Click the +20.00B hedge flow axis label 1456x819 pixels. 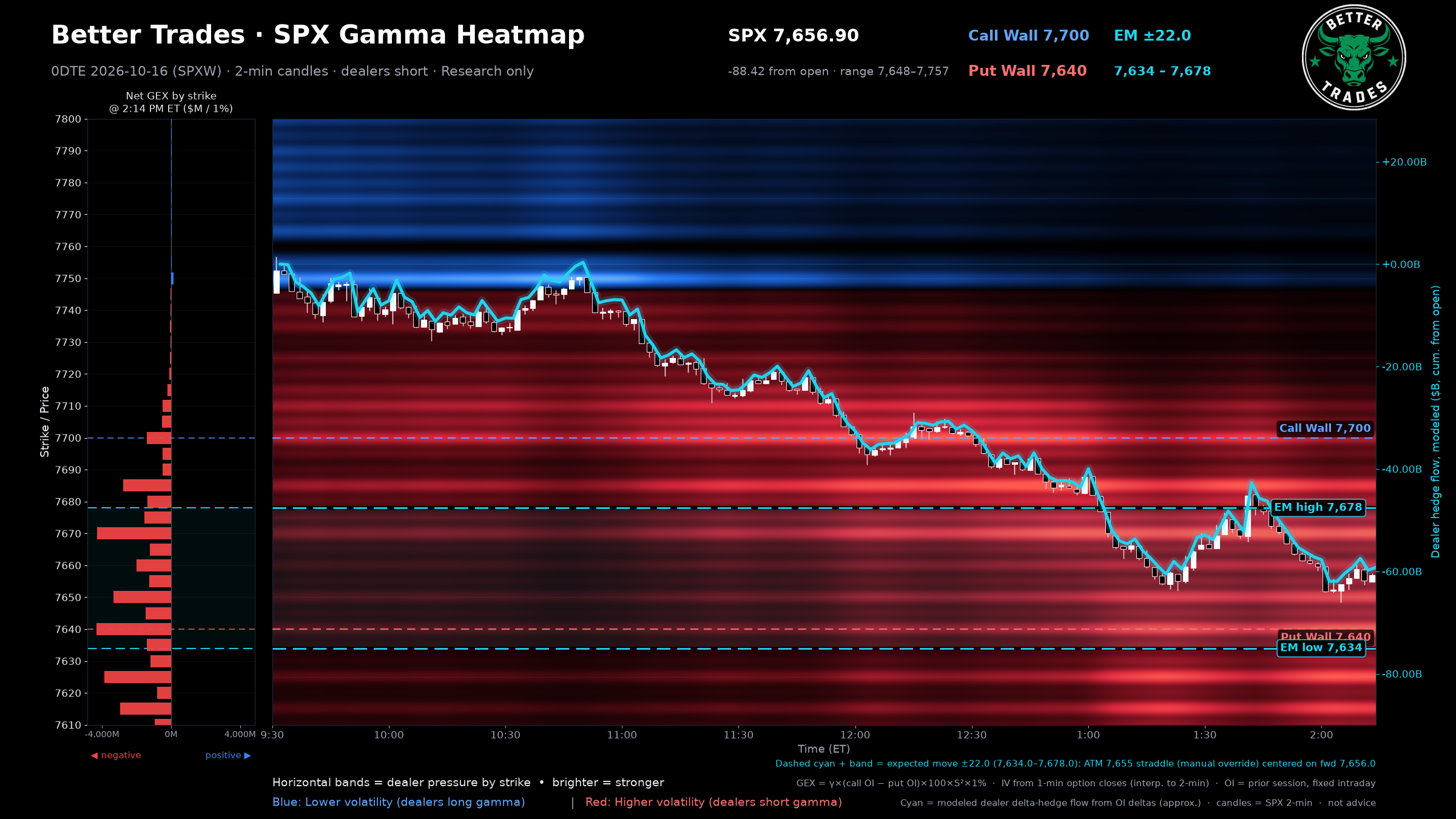(1404, 162)
